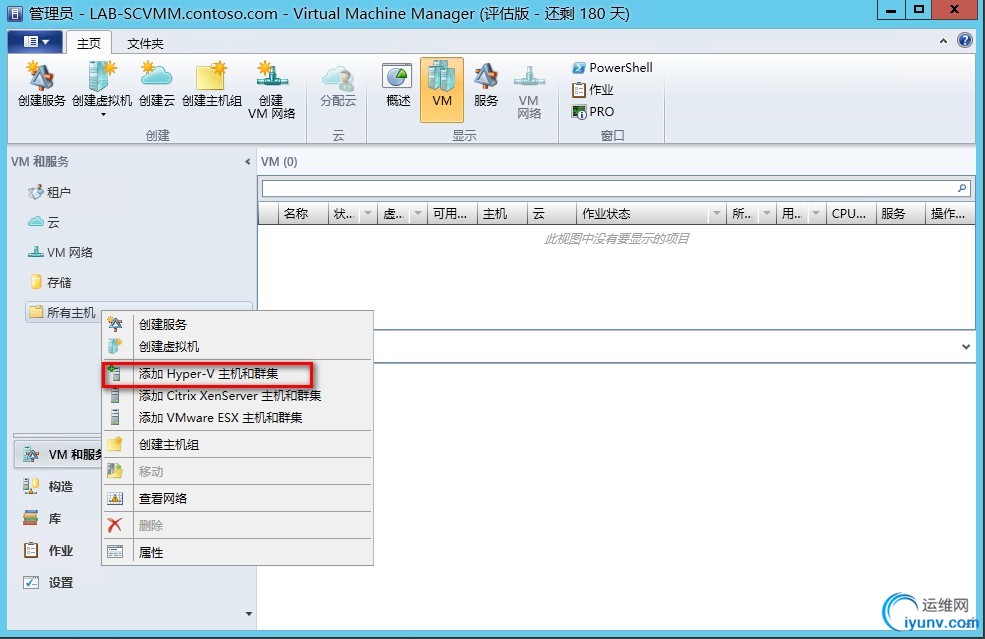
Task: Expand the details pane chevron
Action: click(x=966, y=347)
